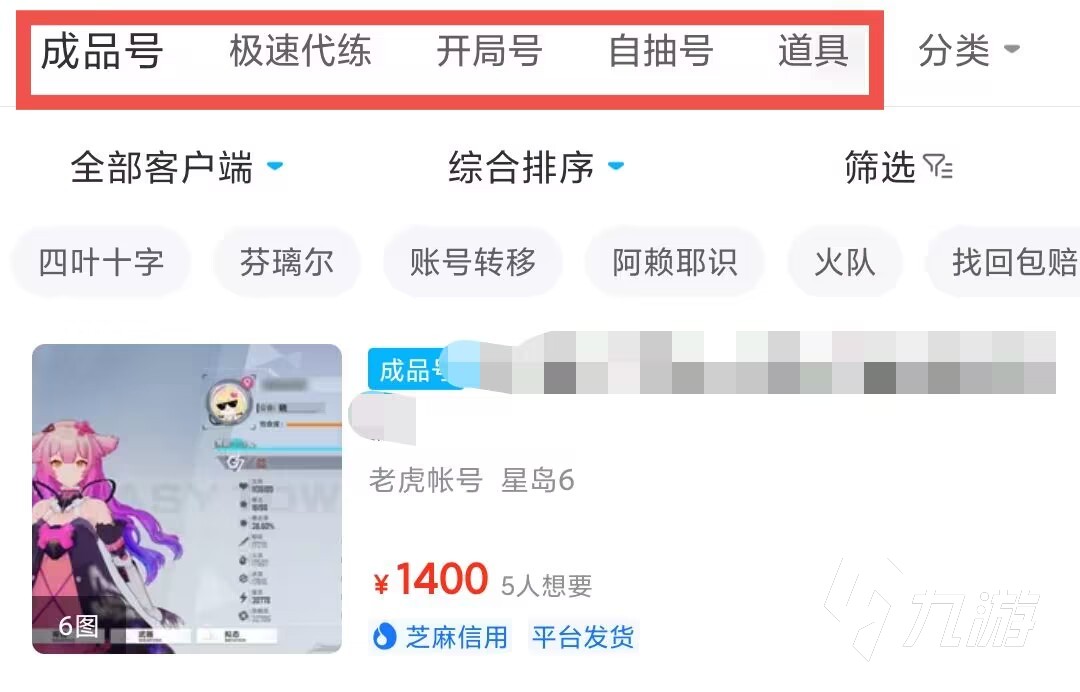Choose the 账号转移 filter chip
The height and width of the screenshot is (692, 1080).
click(472, 262)
